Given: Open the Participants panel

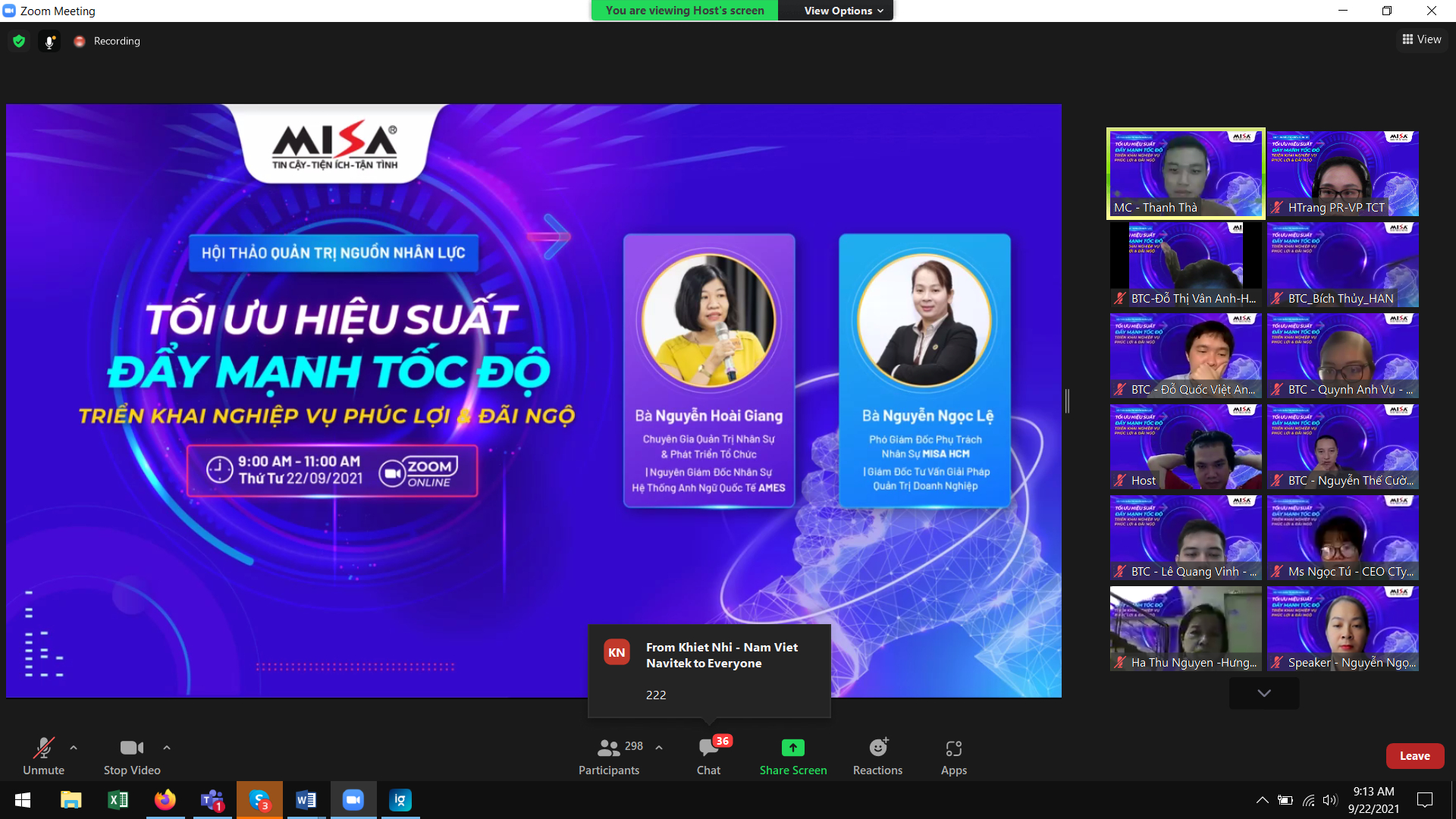Looking at the screenshot, I should pyautogui.click(x=609, y=756).
